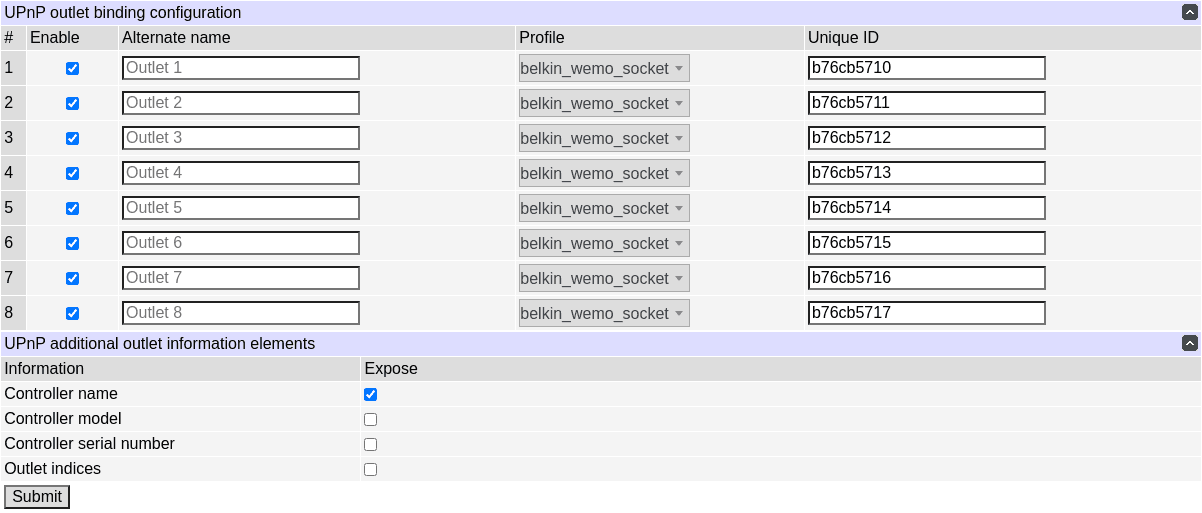
Task: Open the outlet 8 Profile dropdown
Action: pyautogui.click(x=604, y=313)
